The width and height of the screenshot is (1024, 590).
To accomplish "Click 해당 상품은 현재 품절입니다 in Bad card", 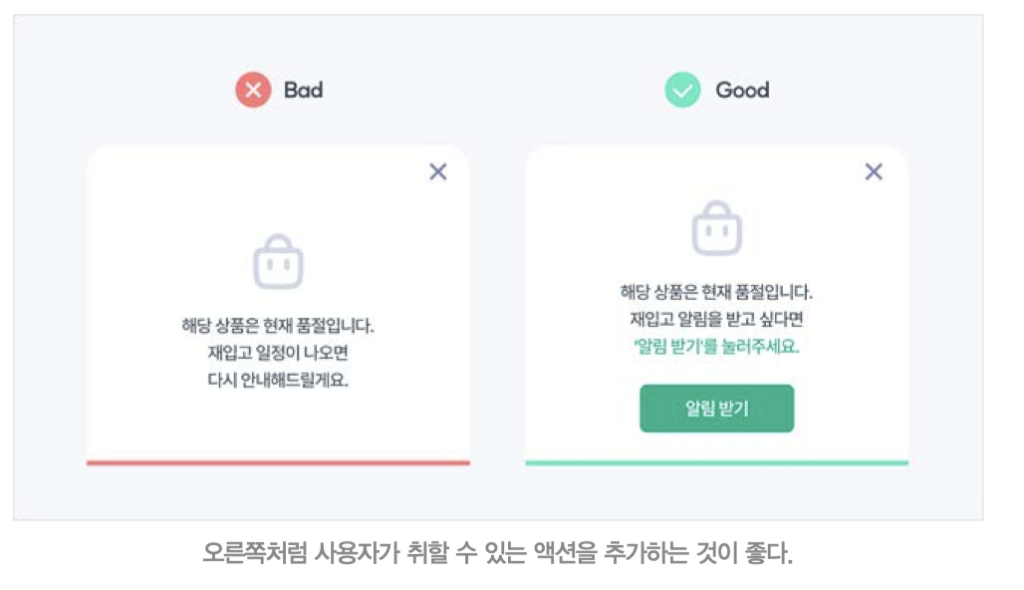I will coord(278,325).
